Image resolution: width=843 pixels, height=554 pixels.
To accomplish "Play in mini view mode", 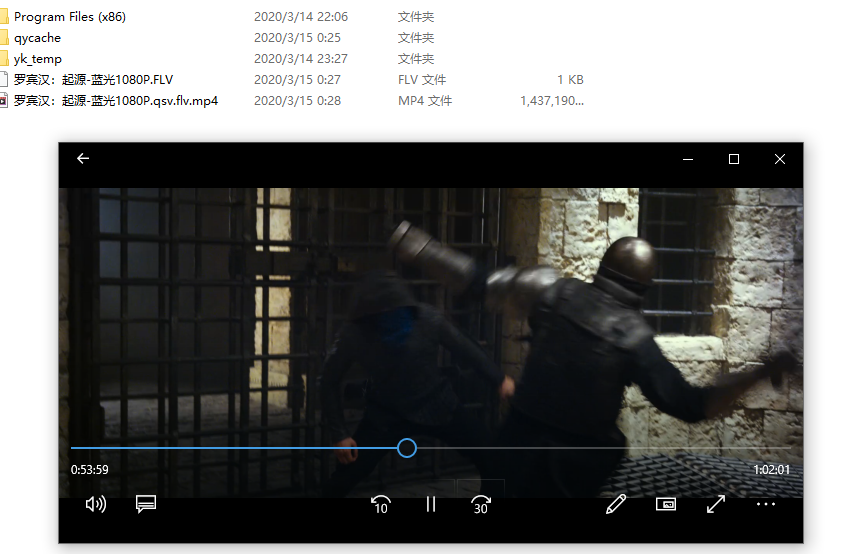I will [666, 504].
